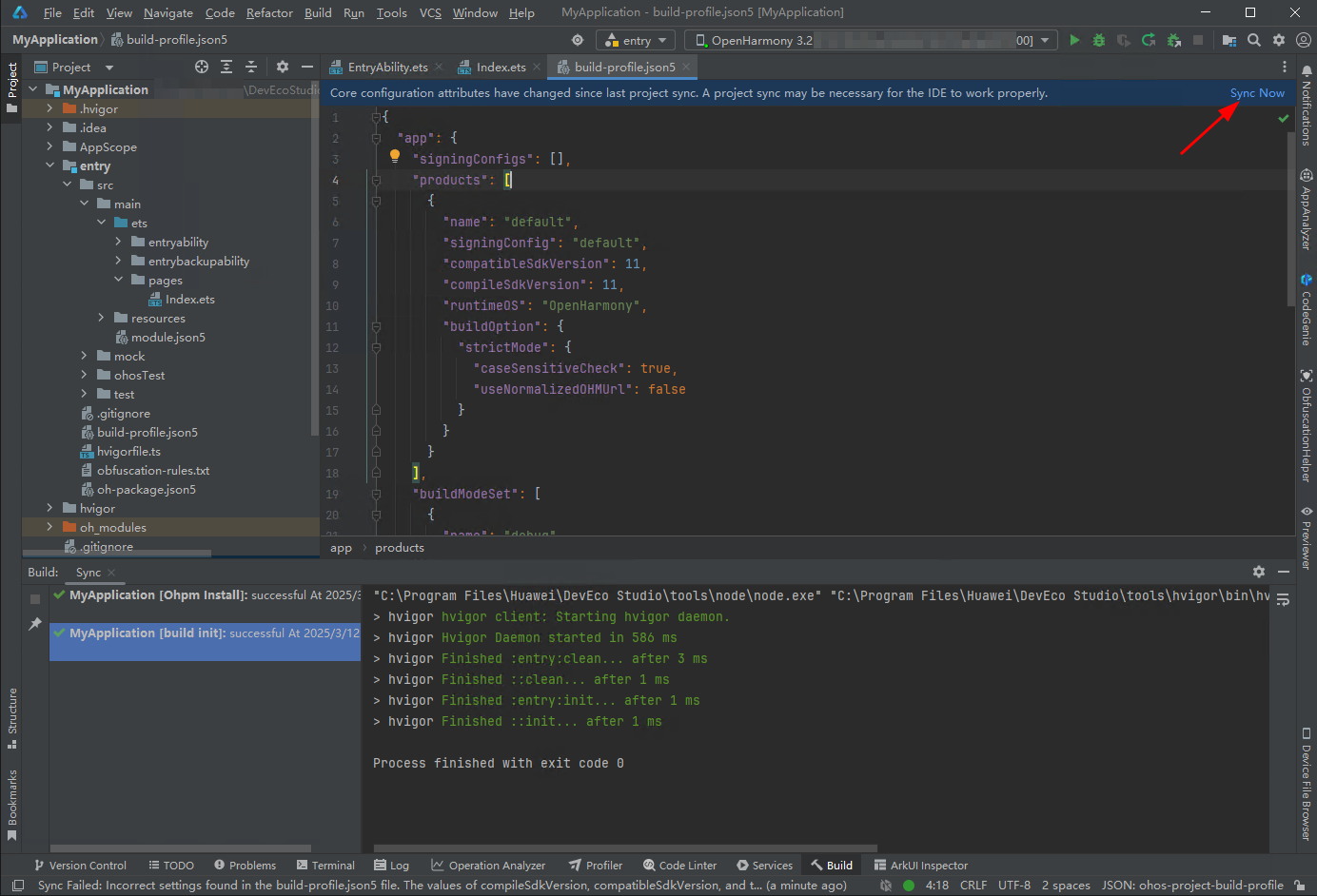Toggle Device File Browser side panel
The image size is (1317, 896).
tap(1307, 785)
